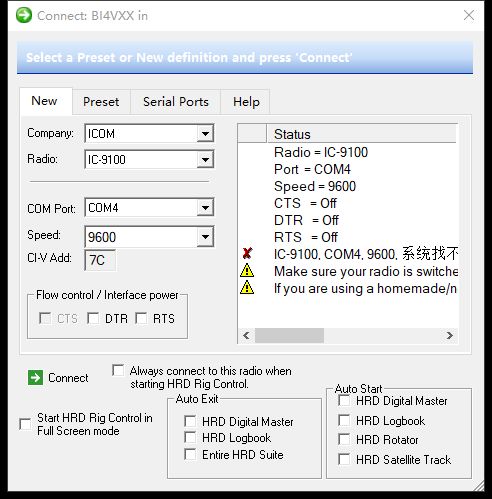The height and width of the screenshot is (499, 492).
Task: Click the Speed field showing 9600
Action: 149,237
